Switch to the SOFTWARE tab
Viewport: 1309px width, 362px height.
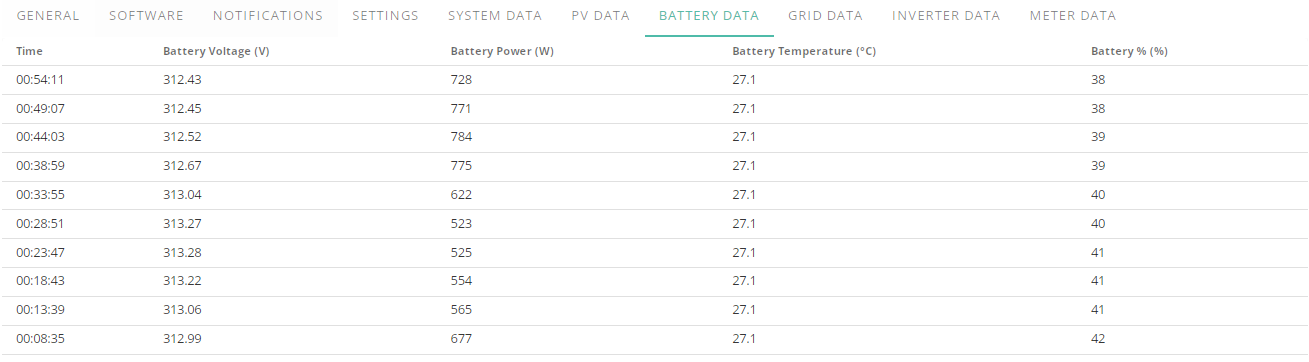tap(146, 16)
